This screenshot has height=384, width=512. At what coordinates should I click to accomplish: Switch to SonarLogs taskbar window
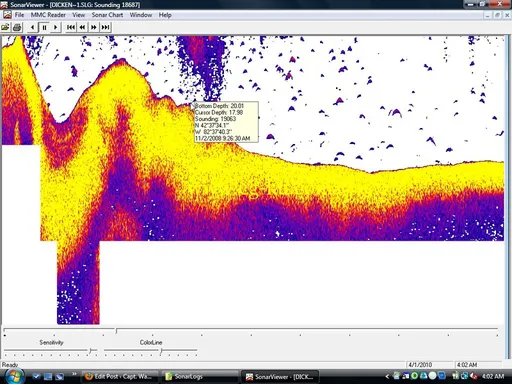(200, 377)
